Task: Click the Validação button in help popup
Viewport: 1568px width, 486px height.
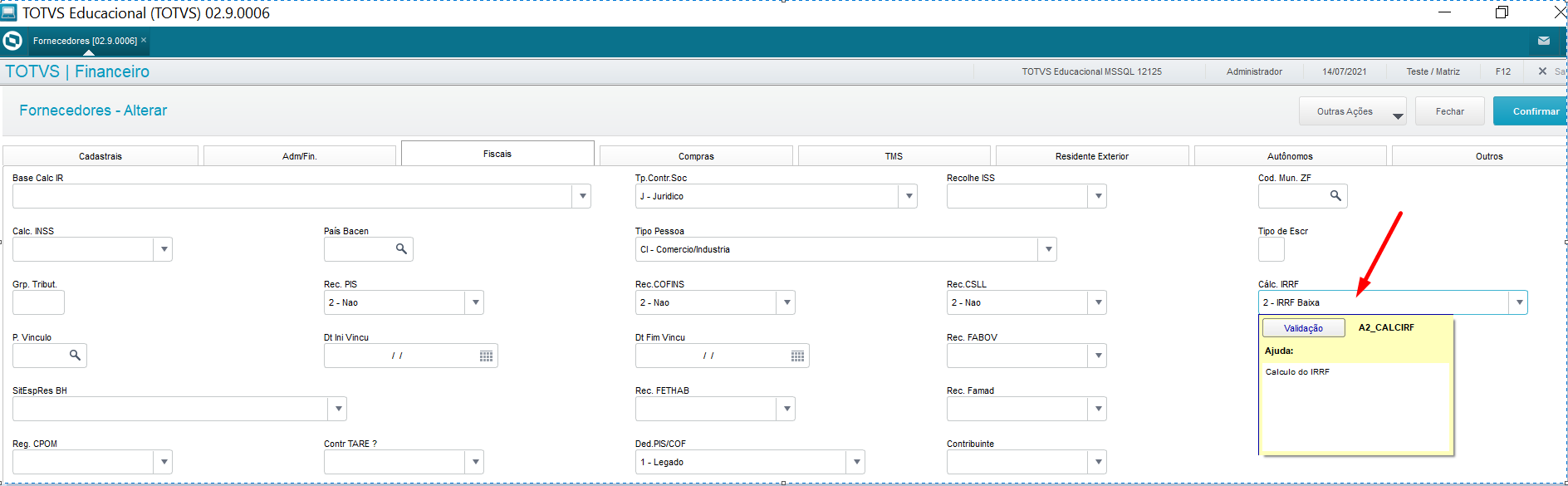Action: click(x=1303, y=328)
